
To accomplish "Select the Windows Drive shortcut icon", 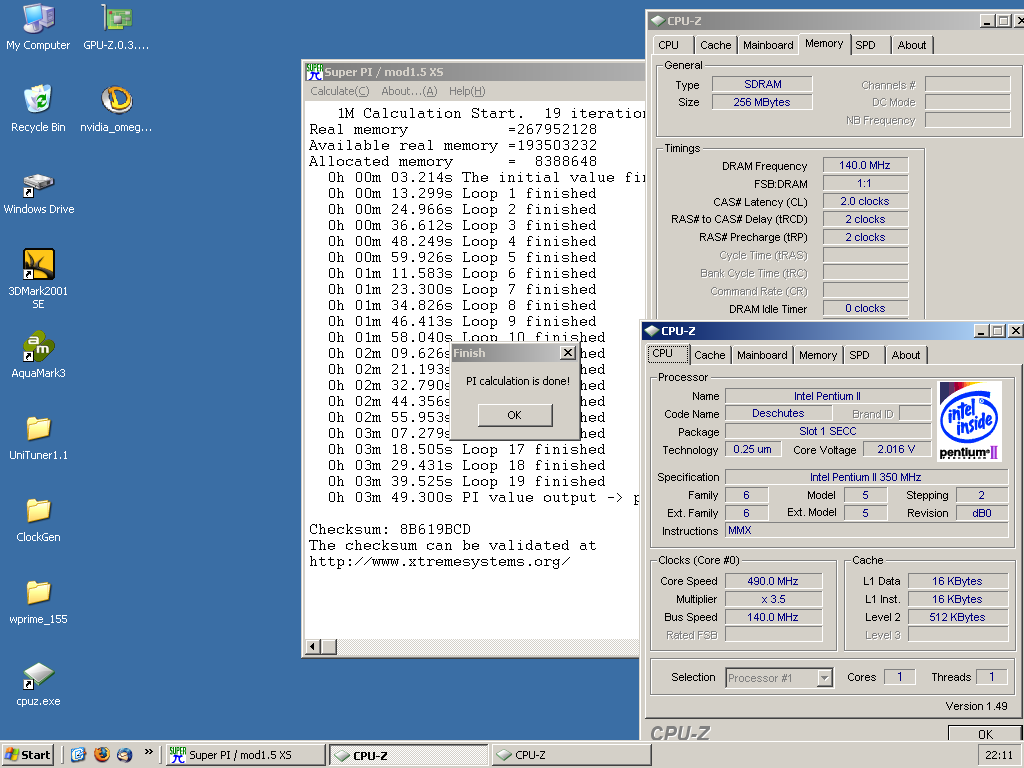I will (39, 193).
